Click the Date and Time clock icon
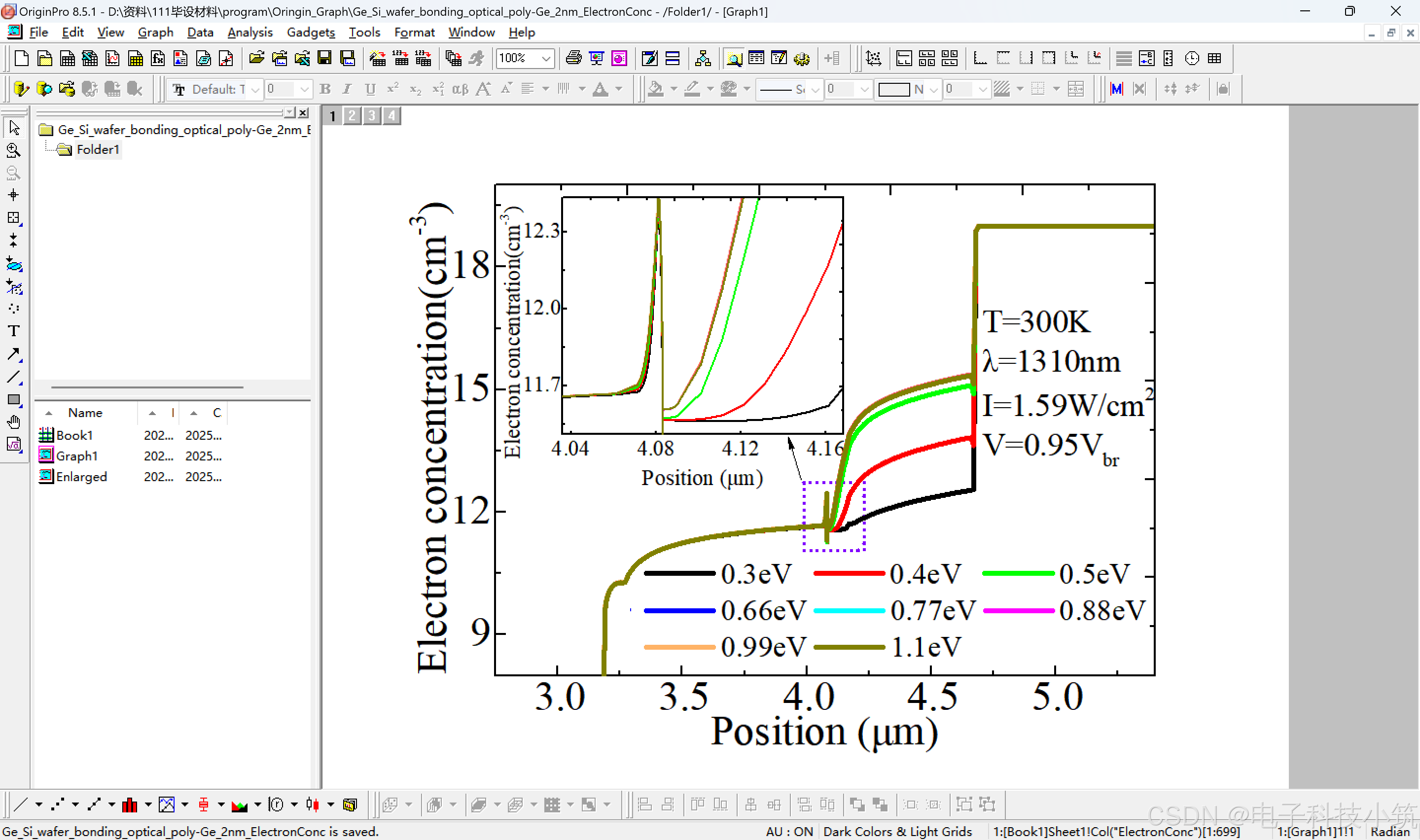Viewport: 1420px width, 840px height. click(x=1191, y=58)
